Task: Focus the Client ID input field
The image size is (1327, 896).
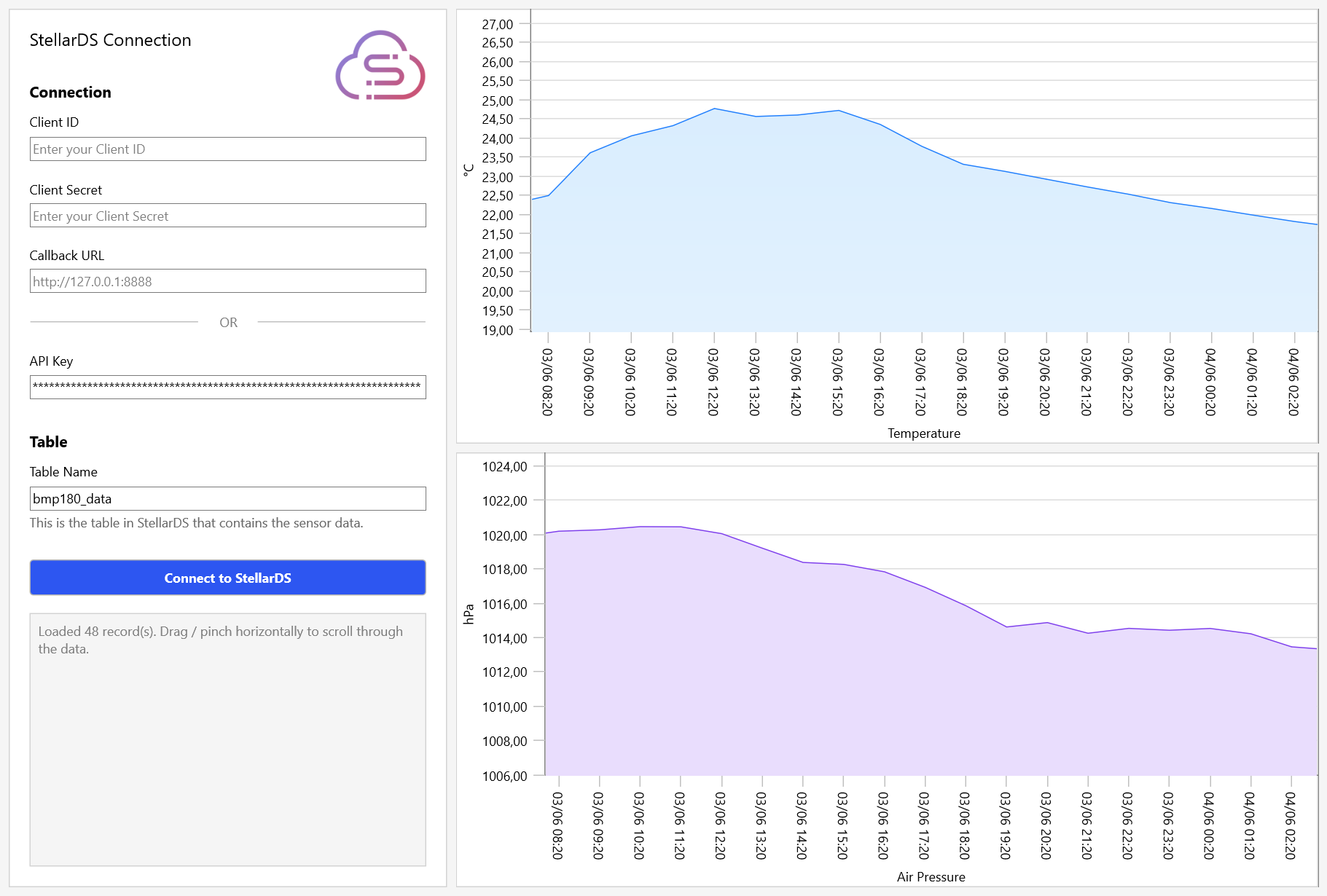Action: pyautogui.click(x=227, y=149)
